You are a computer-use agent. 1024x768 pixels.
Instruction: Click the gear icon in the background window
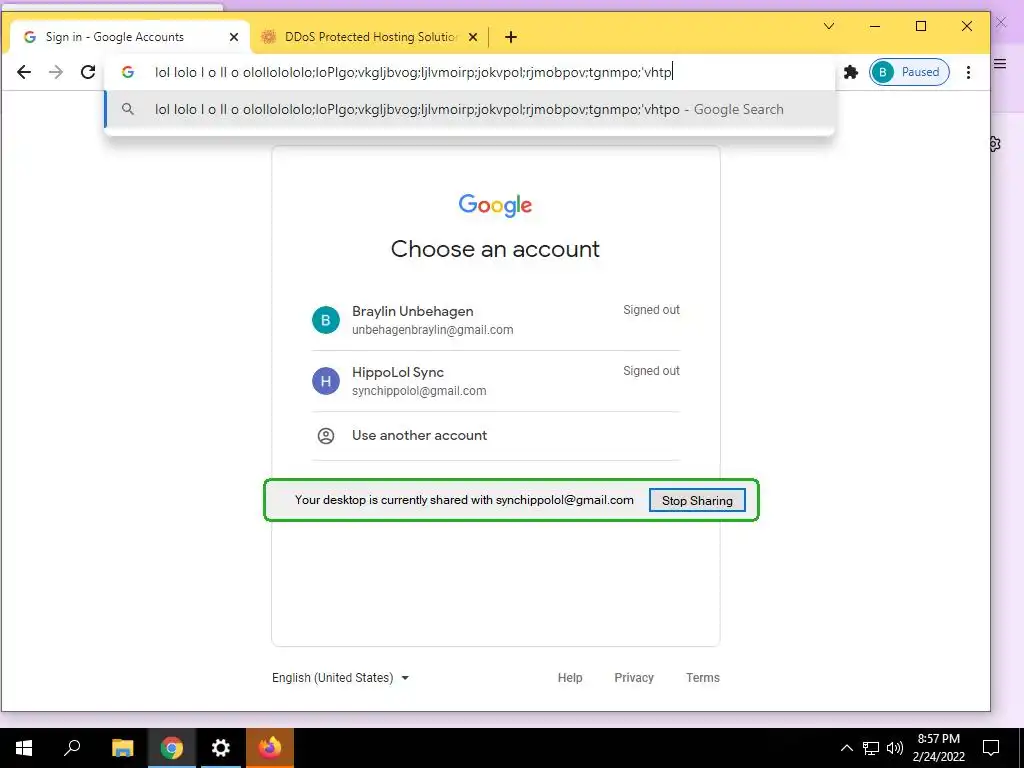(995, 144)
